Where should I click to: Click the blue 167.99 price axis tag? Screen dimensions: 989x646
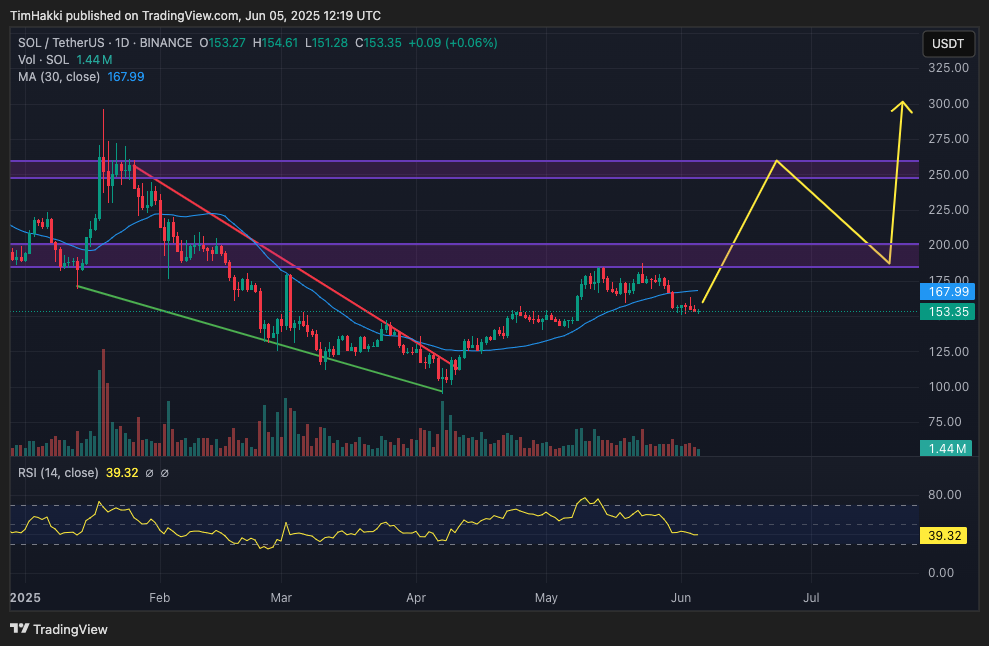(947, 291)
